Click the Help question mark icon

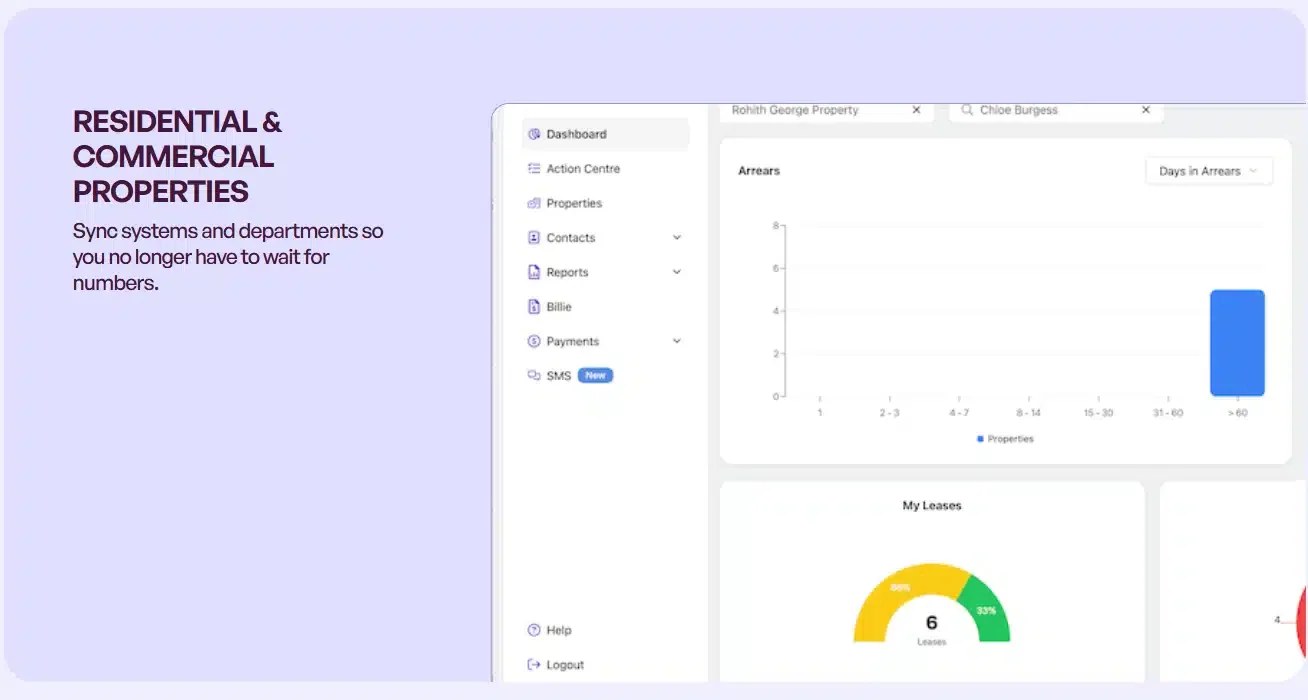point(534,630)
